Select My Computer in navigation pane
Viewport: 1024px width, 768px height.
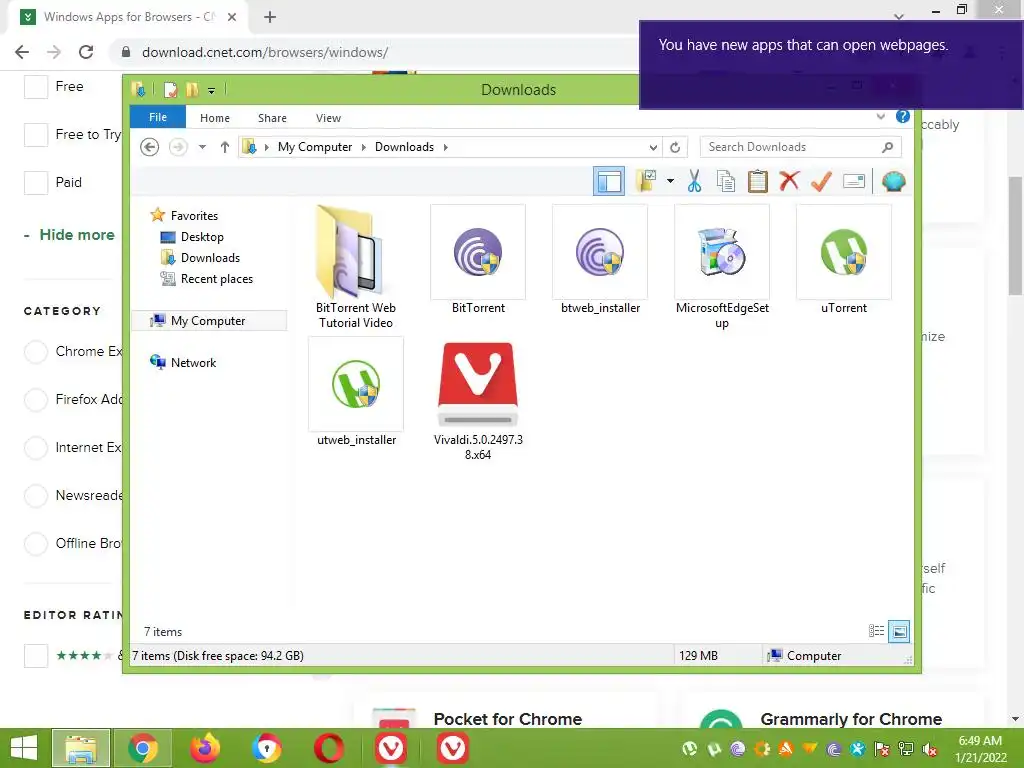[x=209, y=321]
